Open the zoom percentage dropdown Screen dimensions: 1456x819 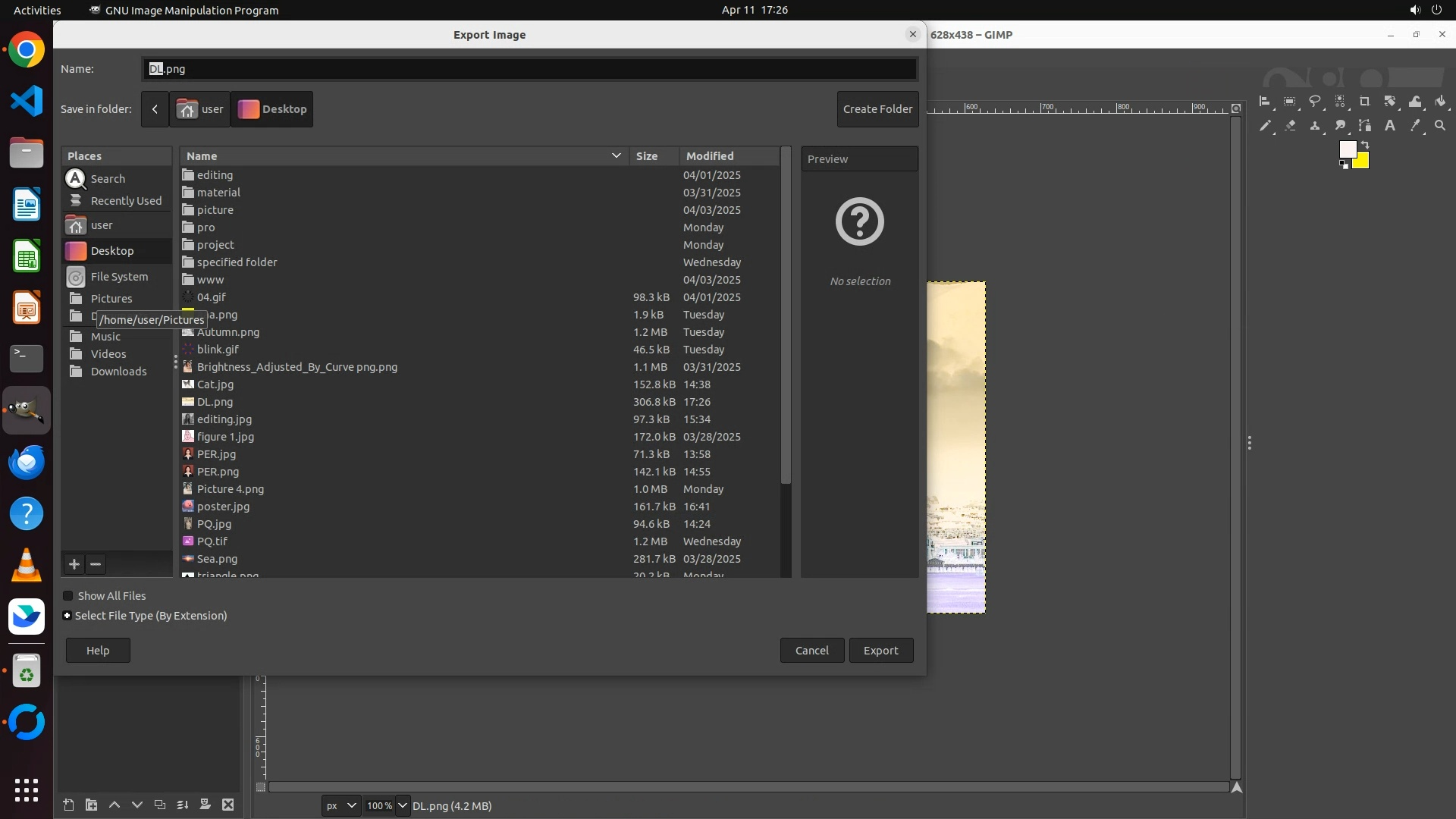click(403, 805)
